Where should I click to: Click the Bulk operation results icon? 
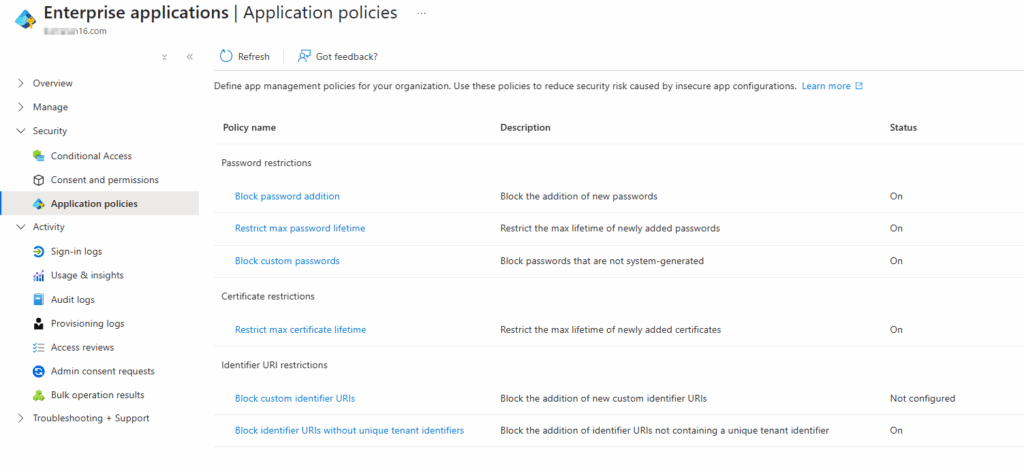pyautogui.click(x=39, y=395)
